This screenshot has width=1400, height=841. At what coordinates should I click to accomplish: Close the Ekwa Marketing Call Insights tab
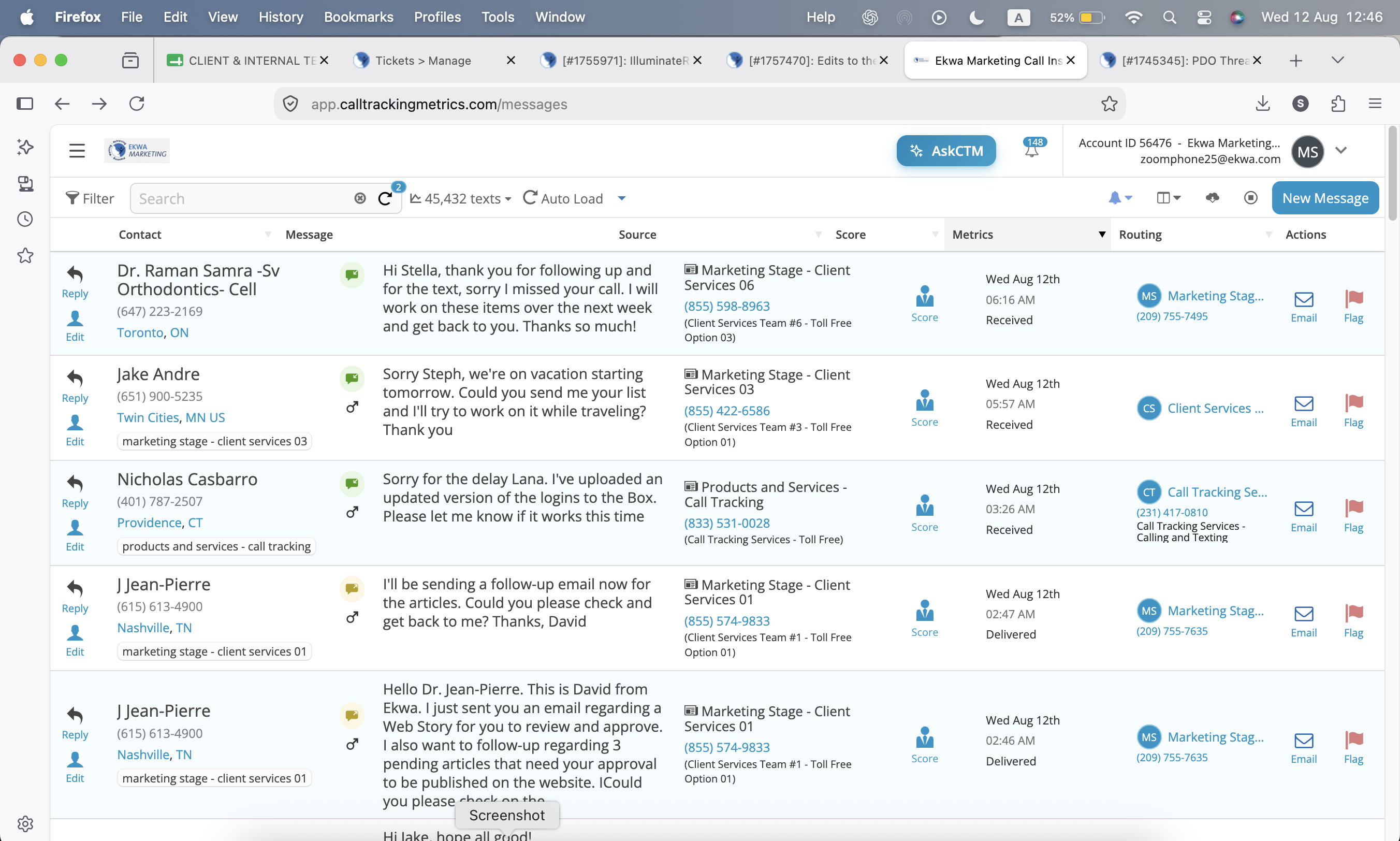point(1070,60)
